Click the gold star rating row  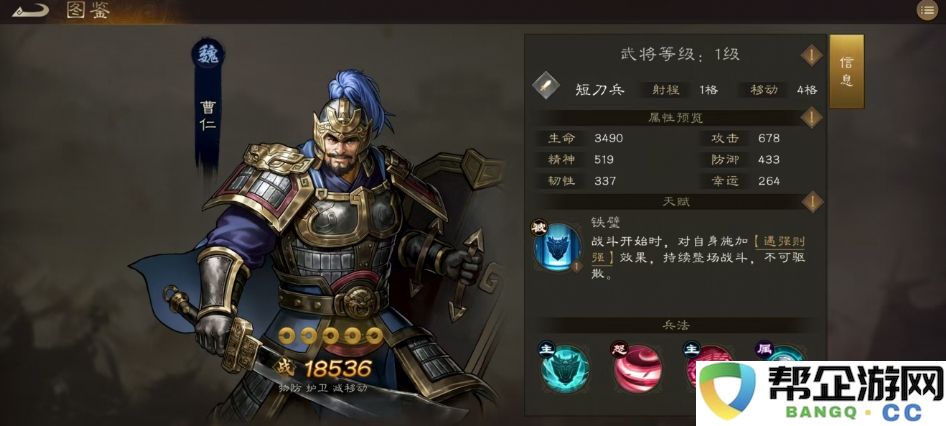(331, 336)
